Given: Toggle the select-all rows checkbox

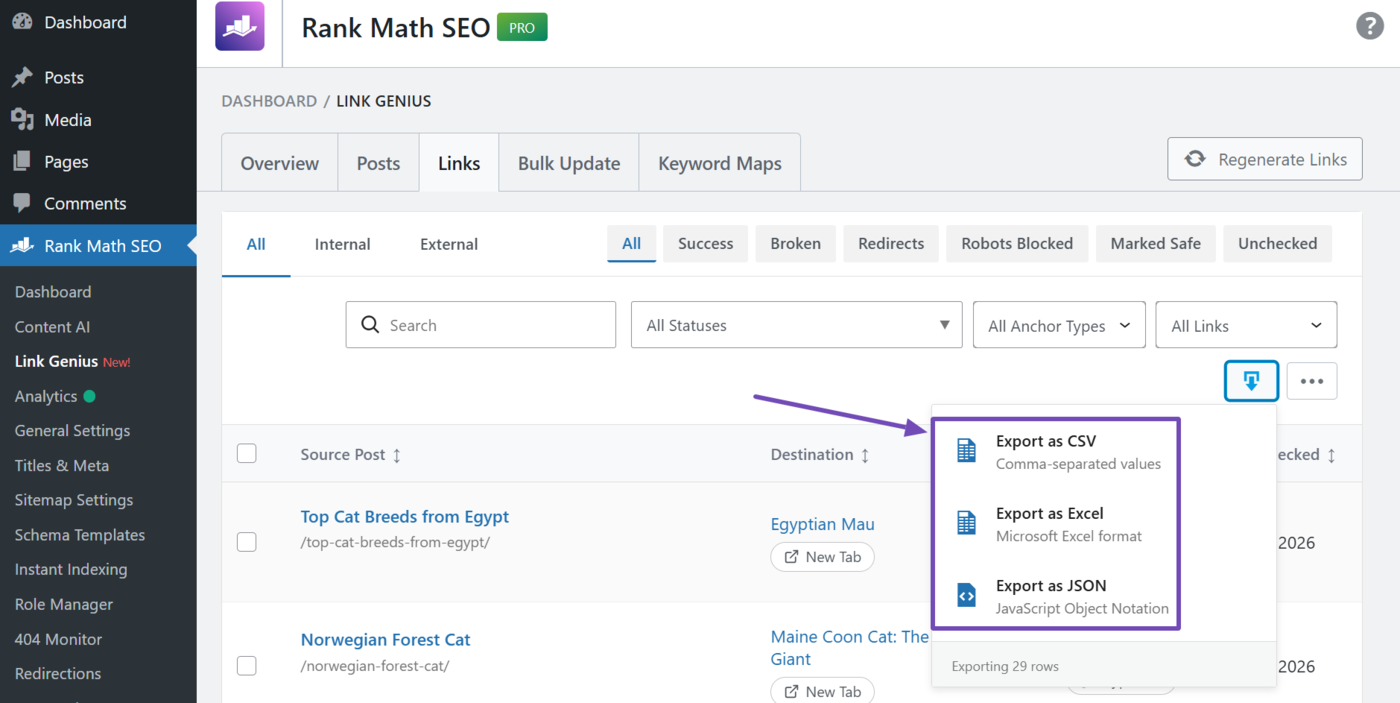Looking at the screenshot, I should click(247, 454).
